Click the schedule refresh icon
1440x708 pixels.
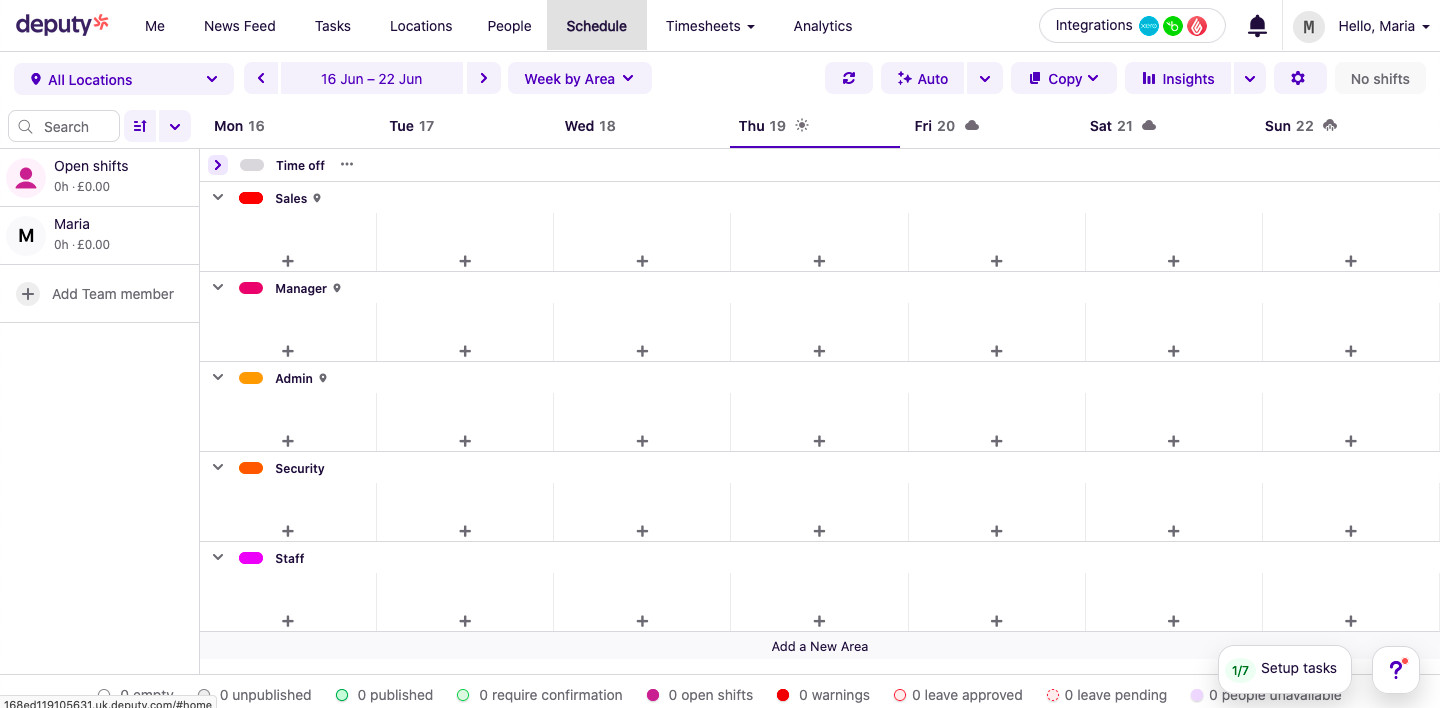tap(849, 79)
